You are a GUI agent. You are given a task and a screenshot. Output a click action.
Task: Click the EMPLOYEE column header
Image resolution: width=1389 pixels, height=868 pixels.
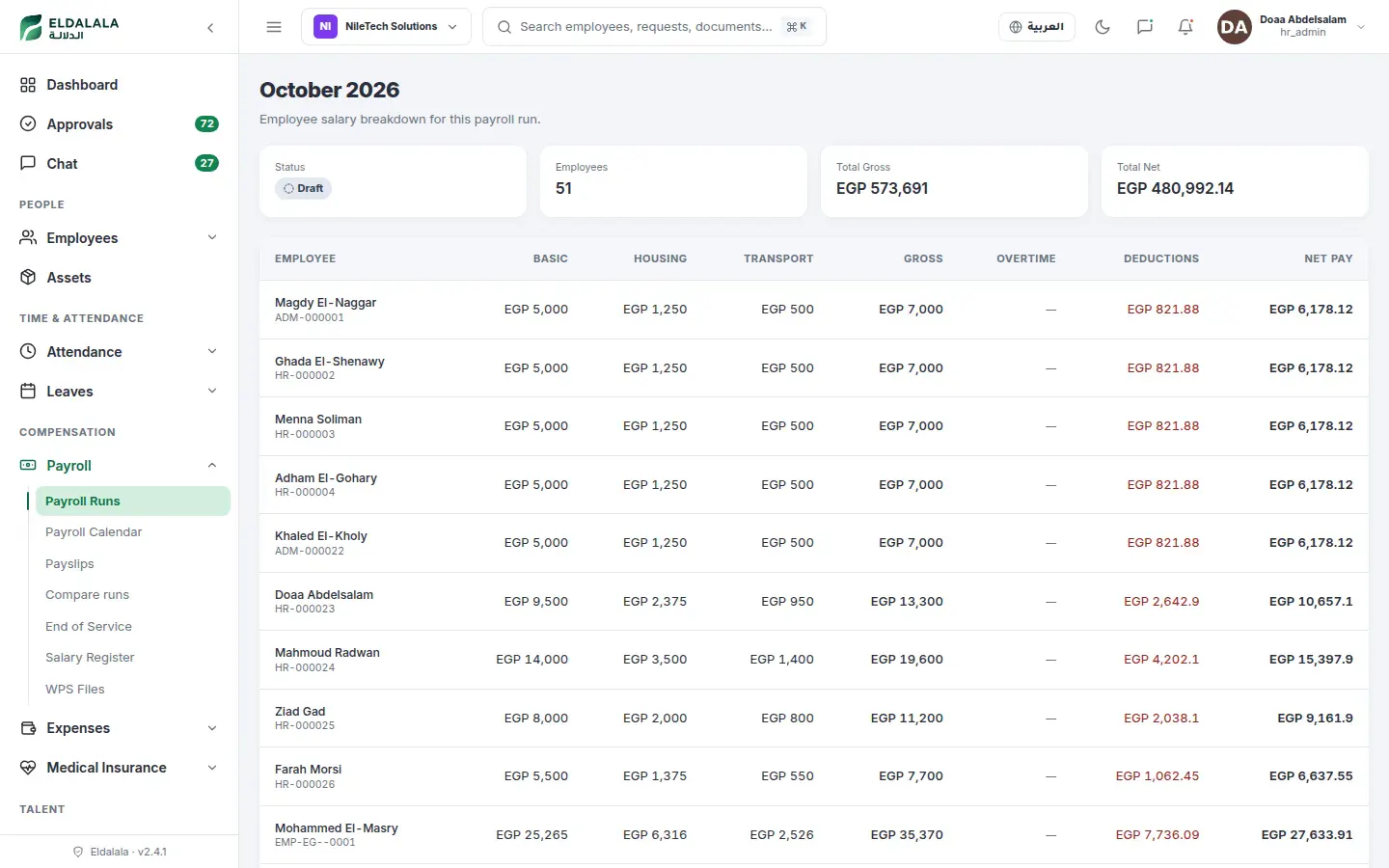[x=305, y=258]
